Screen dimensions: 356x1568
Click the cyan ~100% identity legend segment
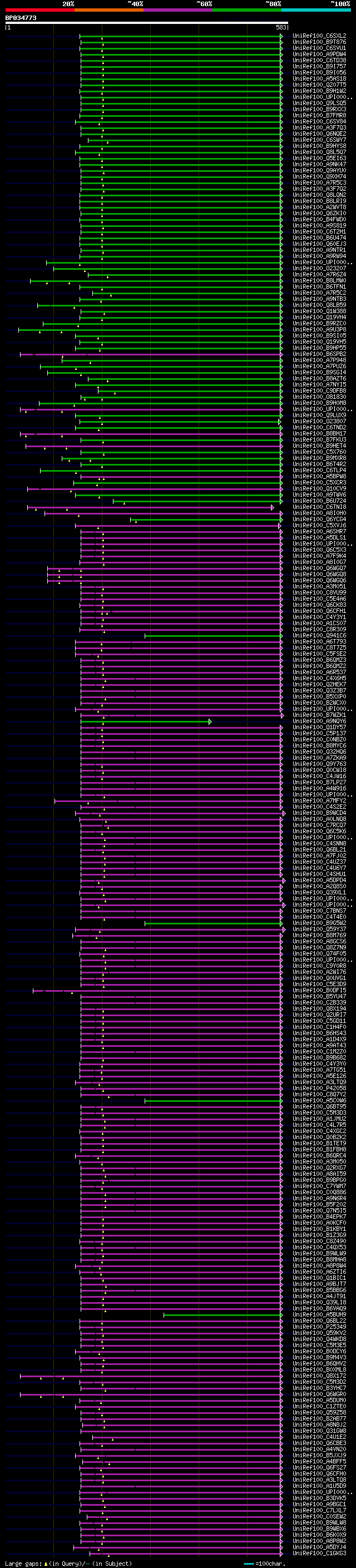click(x=317, y=11)
